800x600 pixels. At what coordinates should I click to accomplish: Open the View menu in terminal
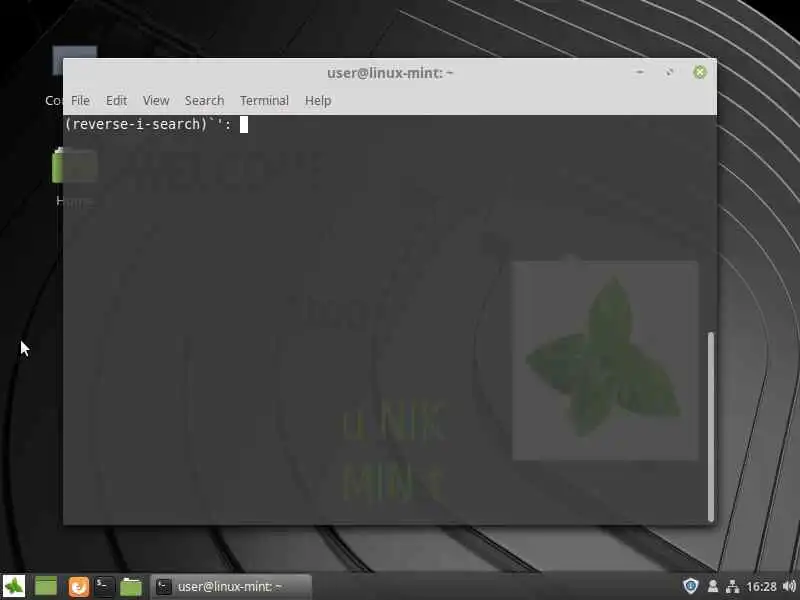pos(156,101)
